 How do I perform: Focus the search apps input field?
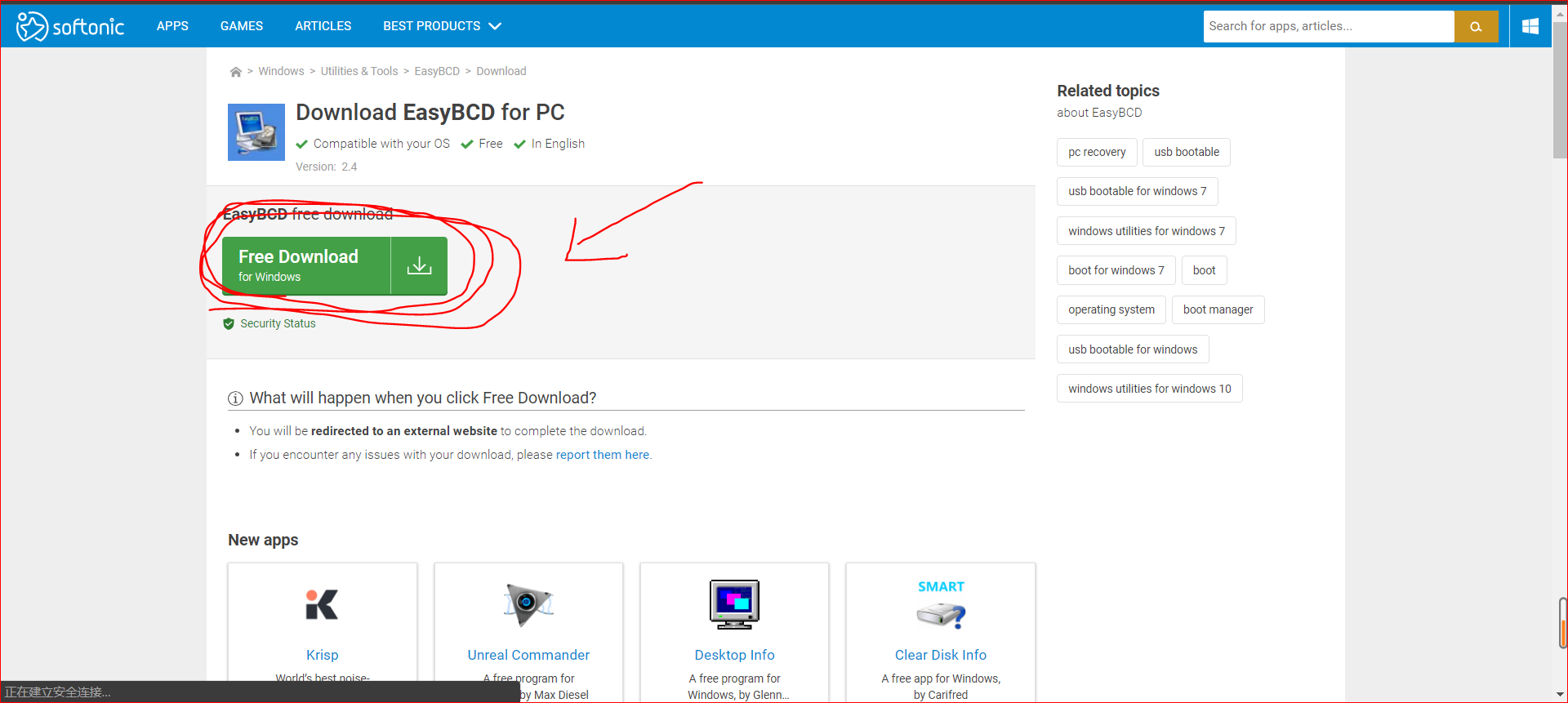[1329, 26]
